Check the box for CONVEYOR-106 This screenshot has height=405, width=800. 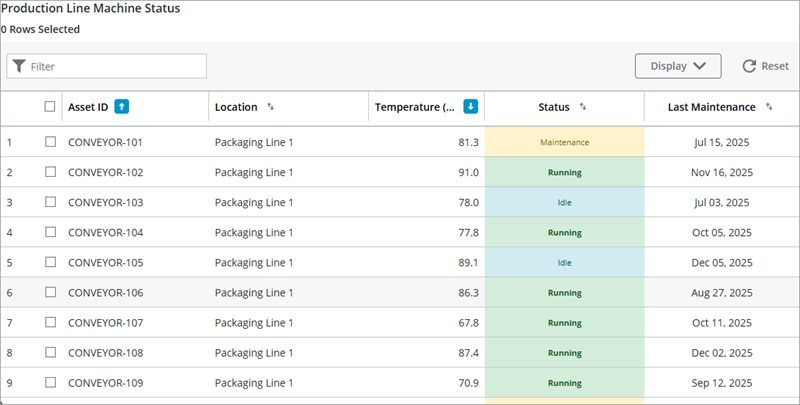point(50,292)
